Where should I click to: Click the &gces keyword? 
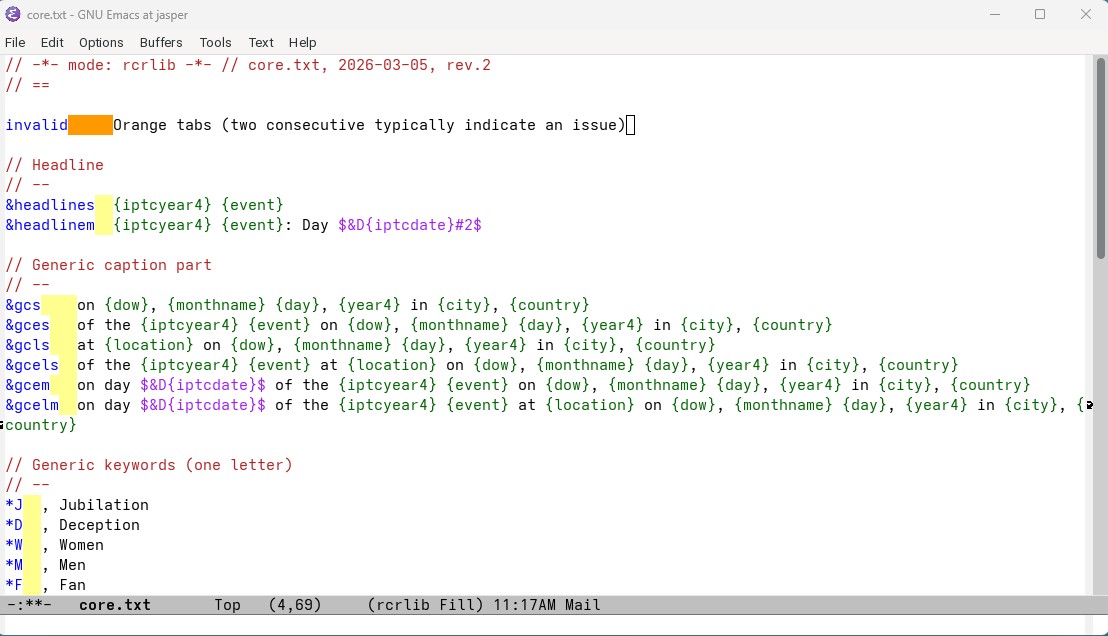[28, 325]
